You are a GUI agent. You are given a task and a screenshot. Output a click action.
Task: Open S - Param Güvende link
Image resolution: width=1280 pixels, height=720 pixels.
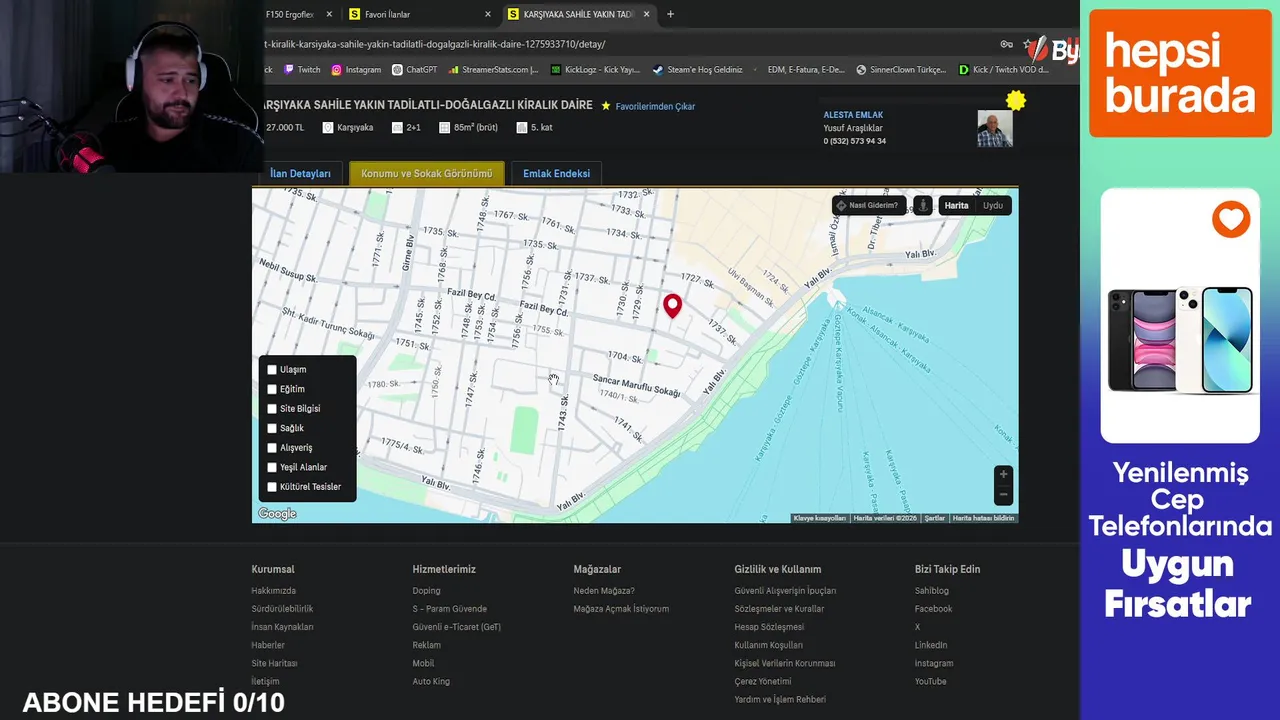449,609
